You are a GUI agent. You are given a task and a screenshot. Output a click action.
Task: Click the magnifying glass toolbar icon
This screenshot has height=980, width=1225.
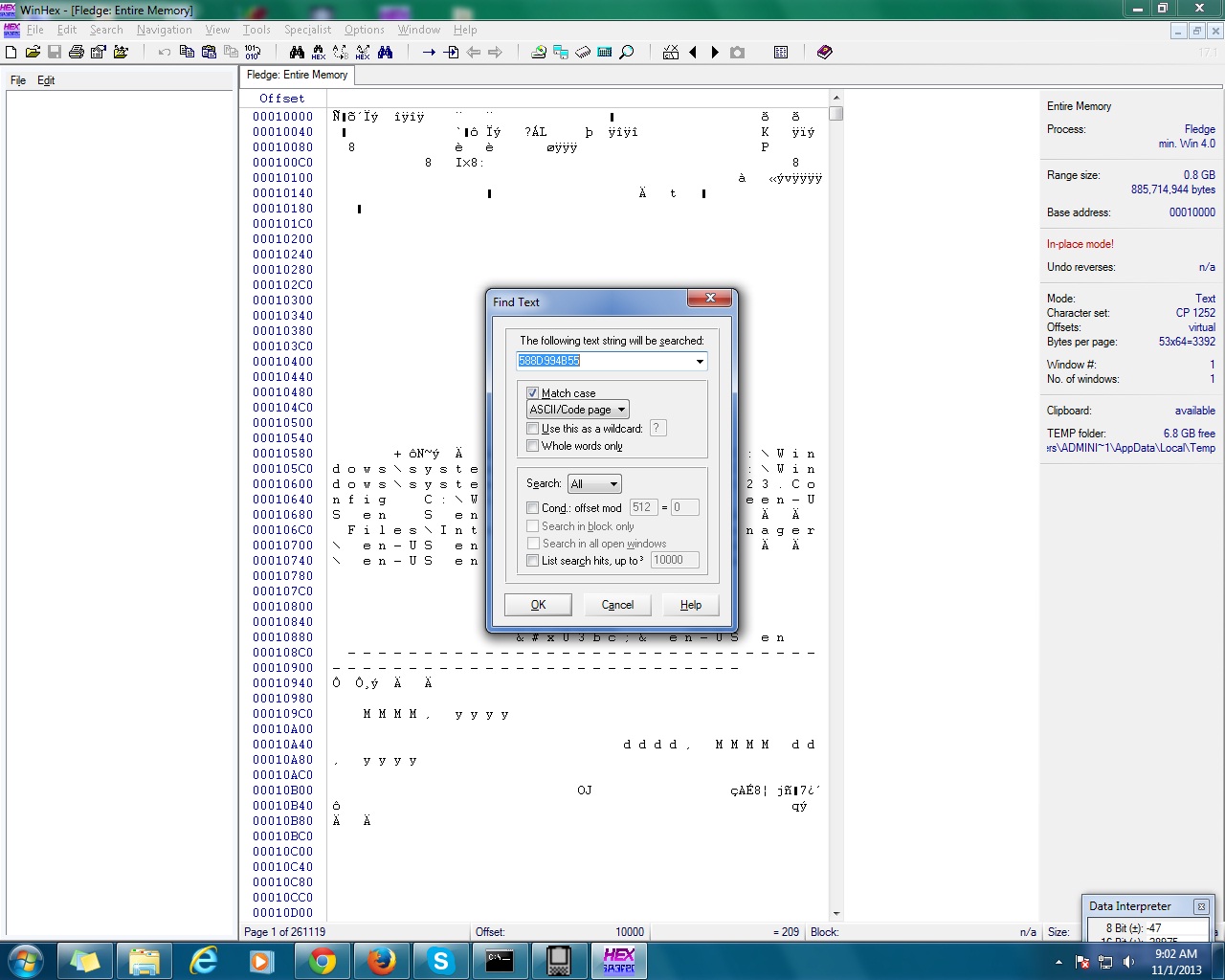[627, 53]
